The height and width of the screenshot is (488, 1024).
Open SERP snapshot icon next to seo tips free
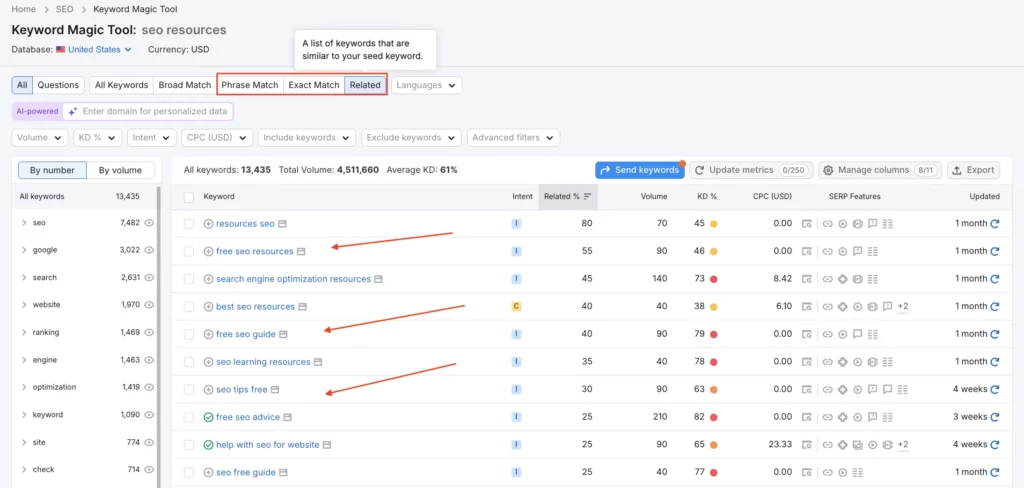coord(275,389)
